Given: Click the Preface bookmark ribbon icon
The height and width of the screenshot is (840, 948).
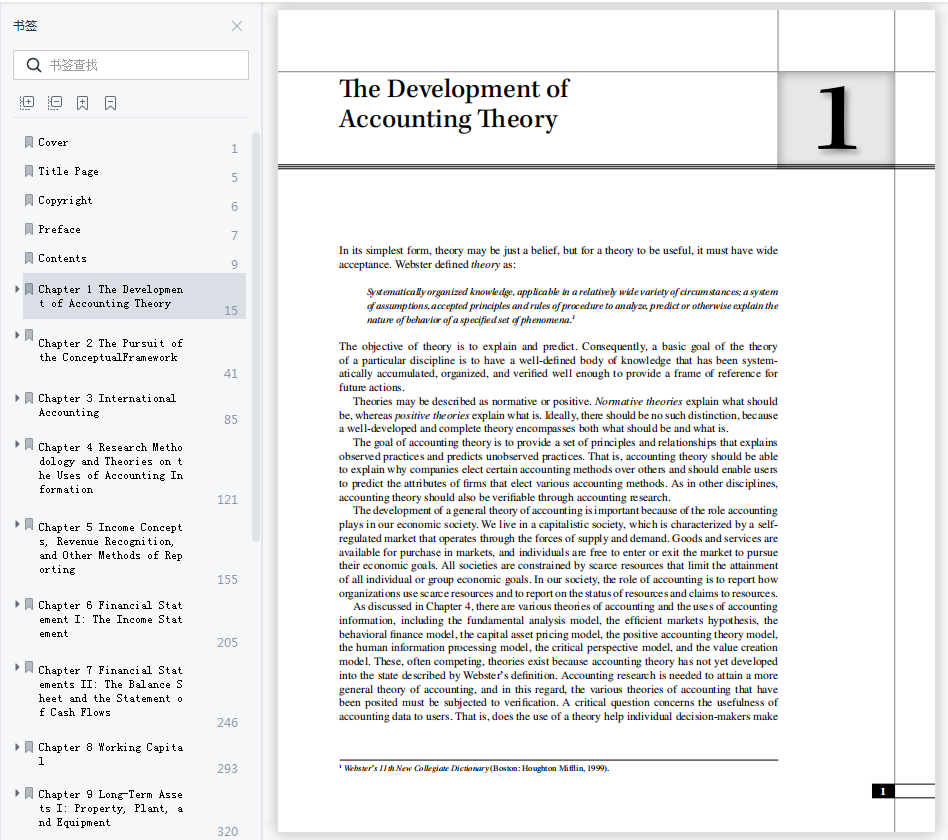Looking at the screenshot, I should point(28,229).
